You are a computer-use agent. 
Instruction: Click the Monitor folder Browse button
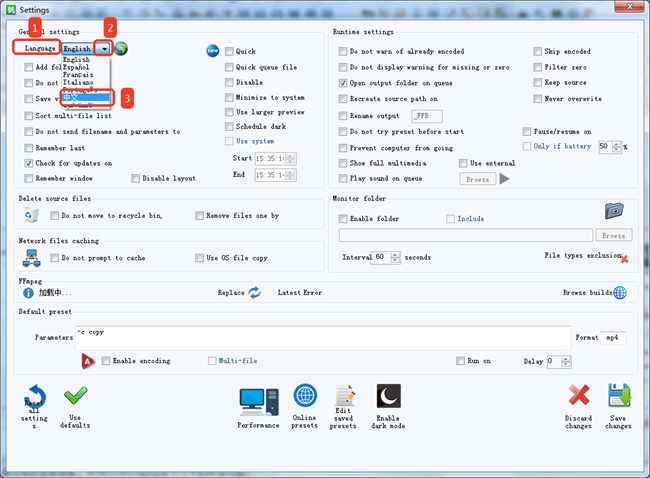click(x=613, y=235)
